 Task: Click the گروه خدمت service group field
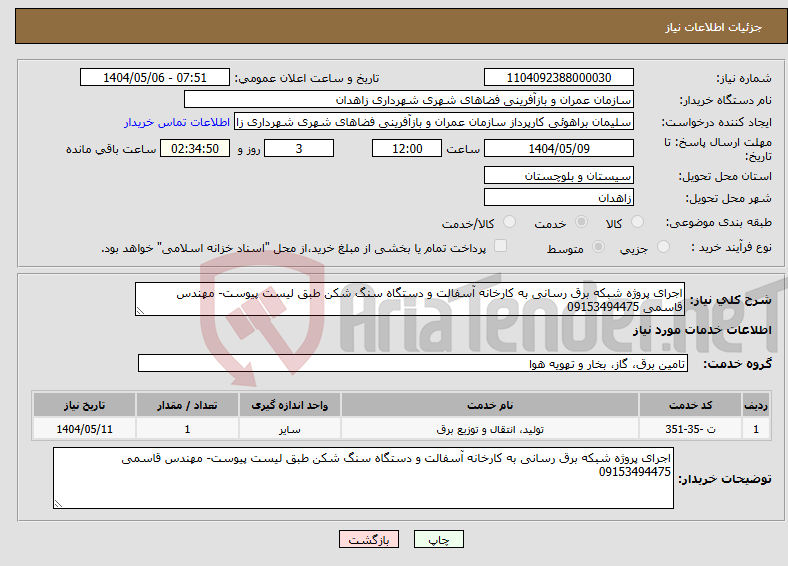[413, 363]
